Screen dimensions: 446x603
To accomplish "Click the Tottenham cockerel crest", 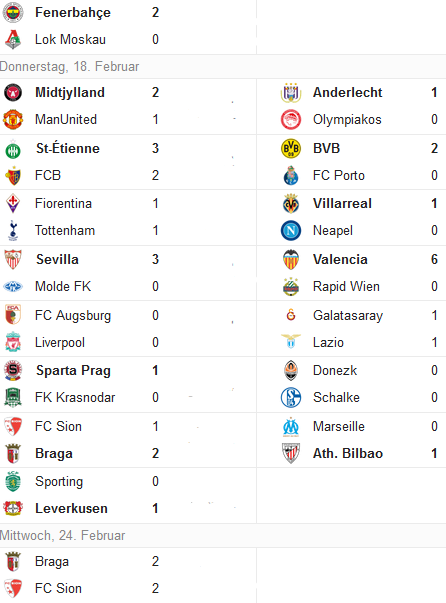I will coord(13,230).
